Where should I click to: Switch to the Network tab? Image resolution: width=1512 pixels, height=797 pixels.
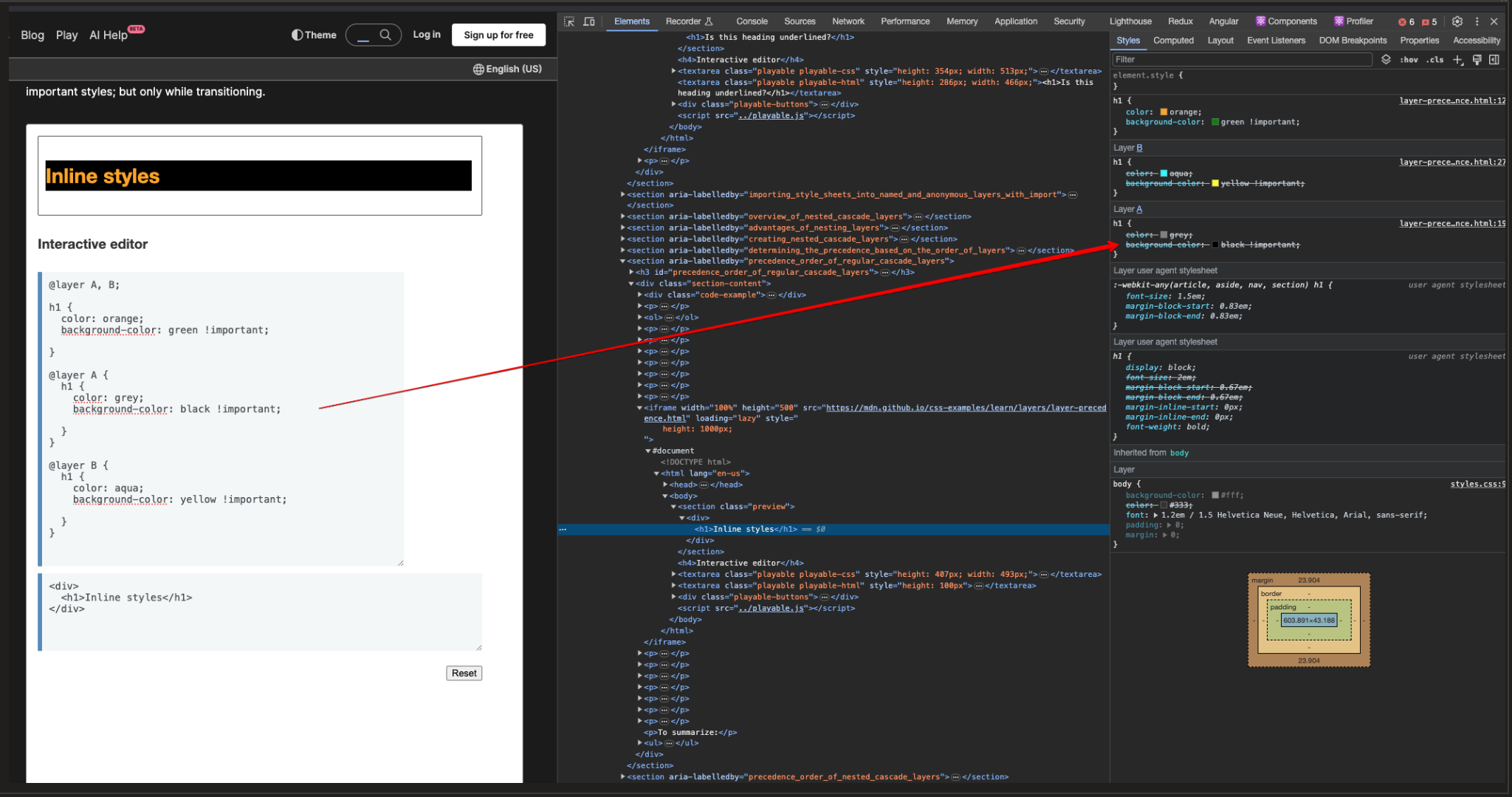[x=848, y=21]
